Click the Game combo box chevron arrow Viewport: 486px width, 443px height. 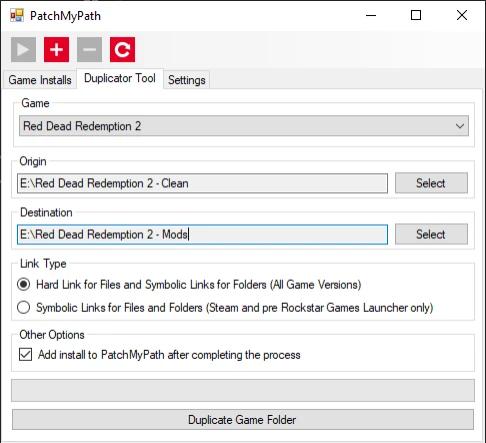(x=460, y=126)
